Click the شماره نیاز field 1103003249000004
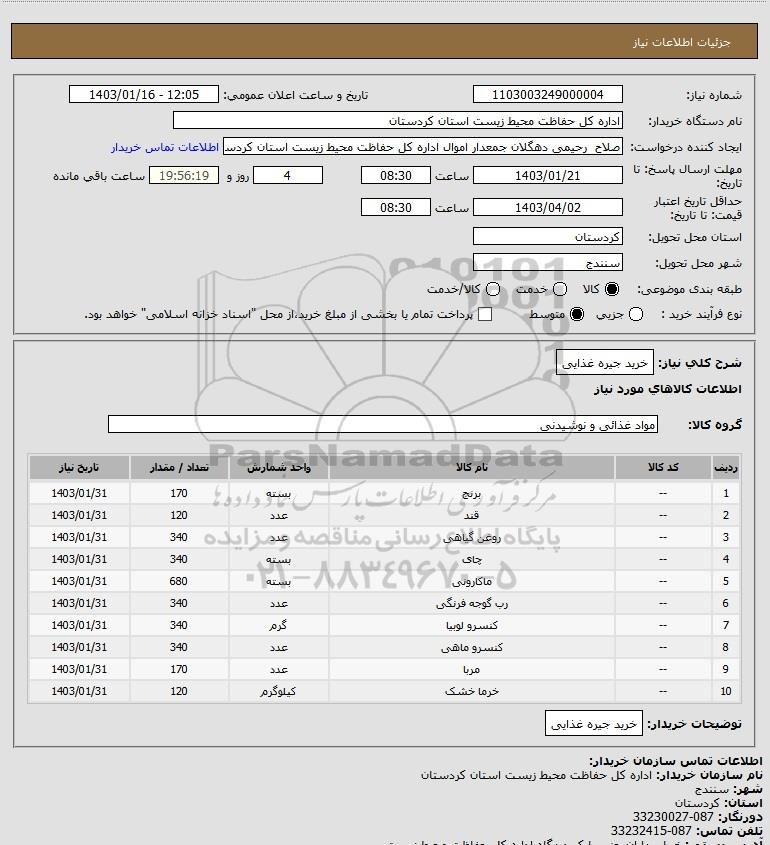Image resolution: width=770 pixels, height=845 pixels. coord(547,94)
